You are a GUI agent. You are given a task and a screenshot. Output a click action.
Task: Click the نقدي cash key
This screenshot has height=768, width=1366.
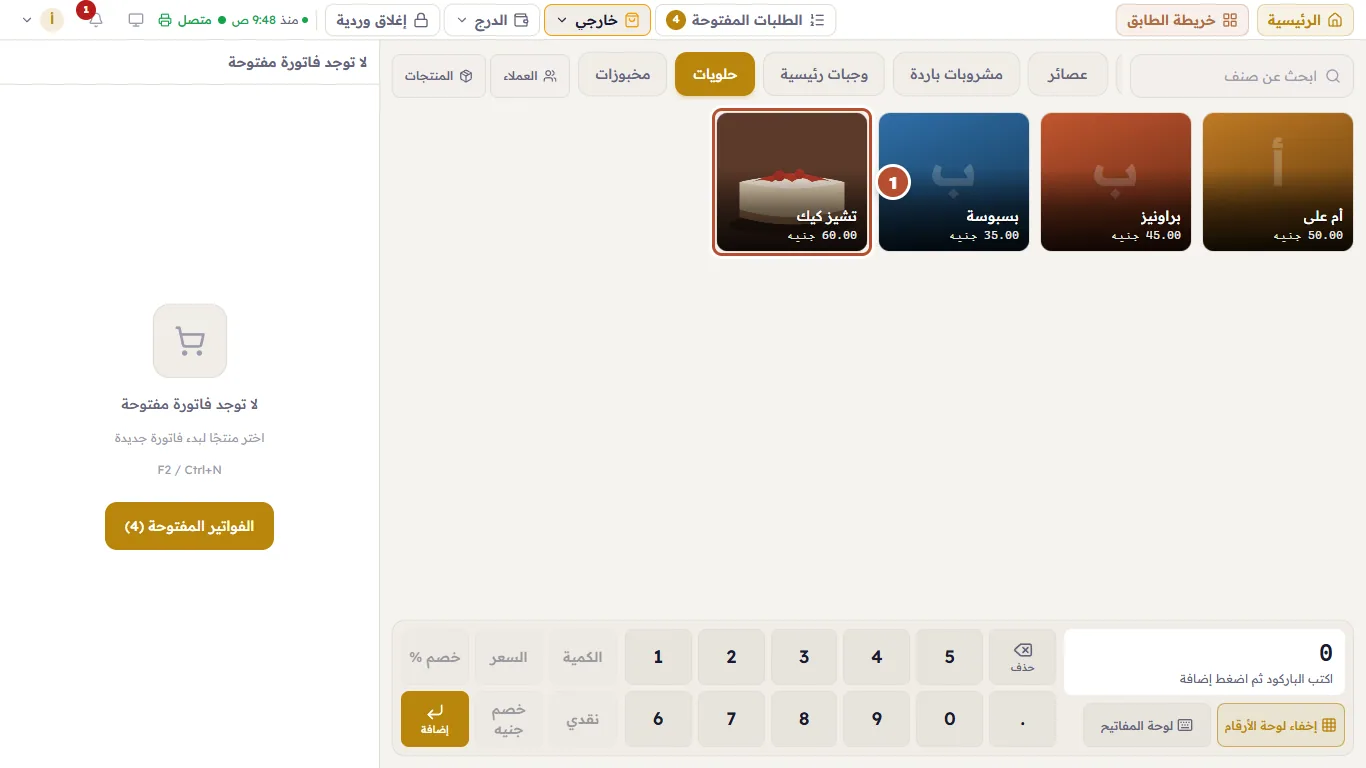(582, 719)
